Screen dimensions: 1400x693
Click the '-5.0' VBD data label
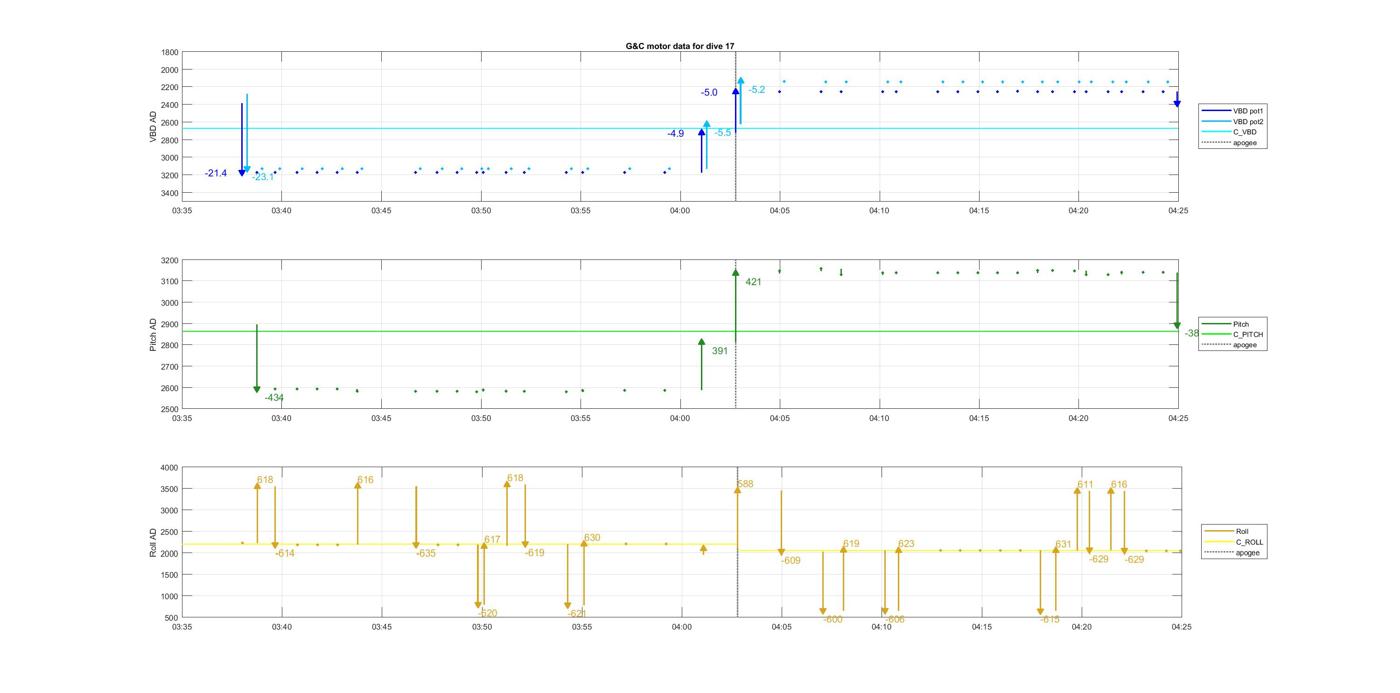pyautogui.click(x=709, y=92)
